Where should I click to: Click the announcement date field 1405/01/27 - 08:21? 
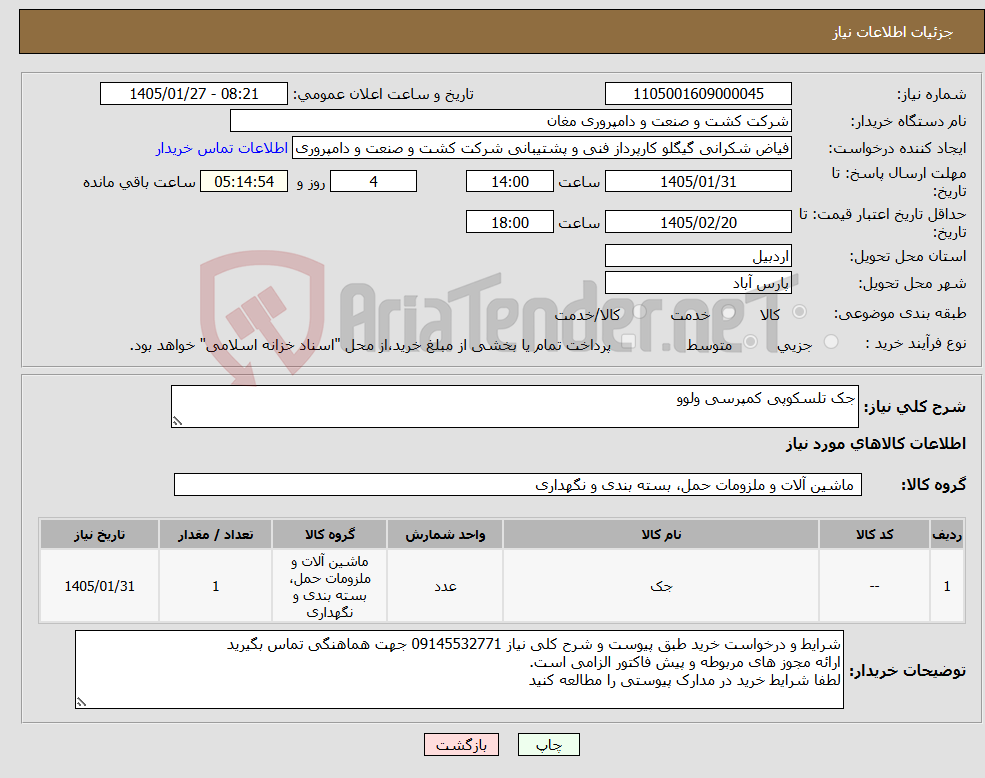pos(193,94)
